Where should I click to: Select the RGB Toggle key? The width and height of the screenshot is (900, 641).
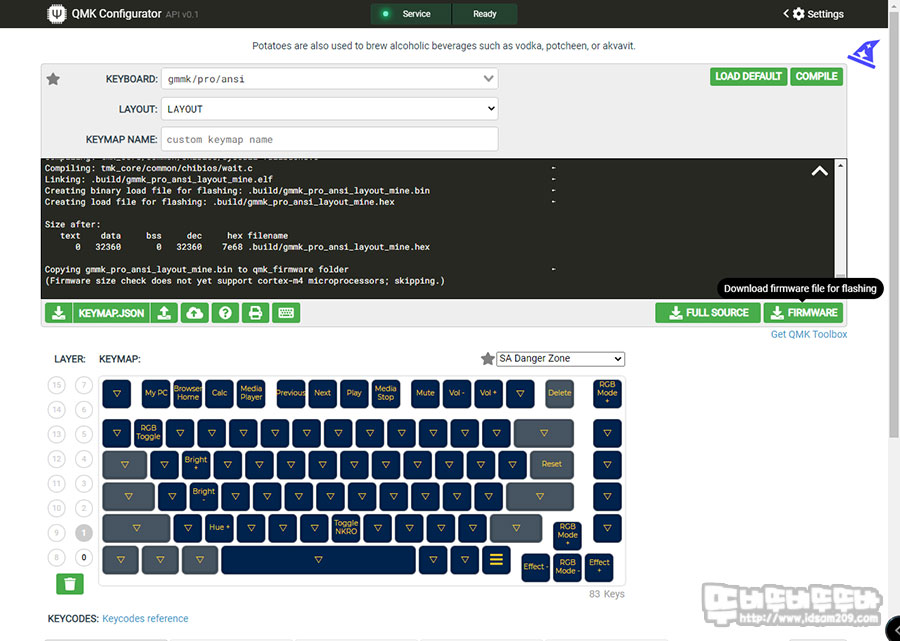149,433
